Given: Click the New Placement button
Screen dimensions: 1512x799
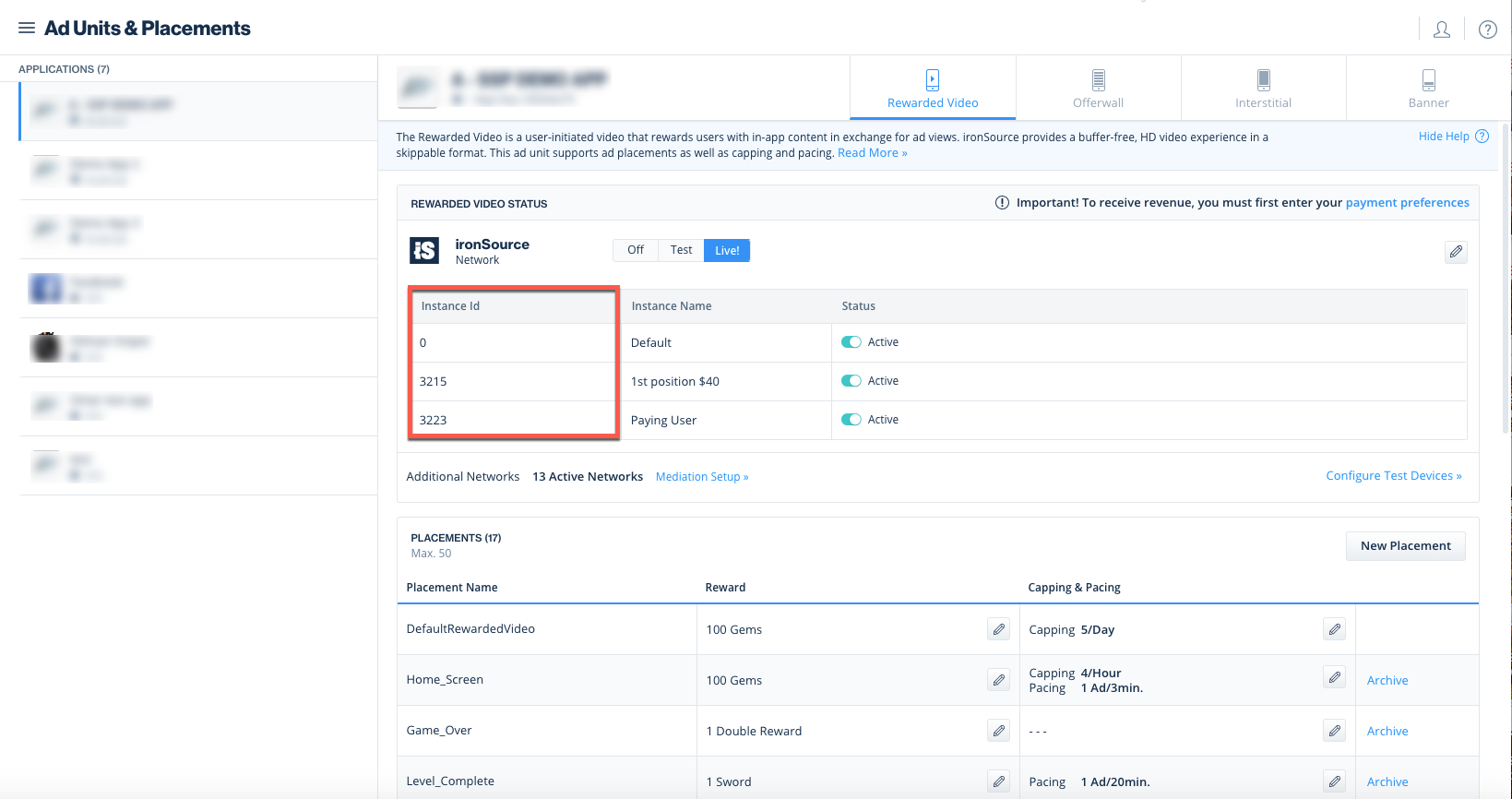Looking at the screenshot, I should pyautogui.click(x=1406, y=546).
